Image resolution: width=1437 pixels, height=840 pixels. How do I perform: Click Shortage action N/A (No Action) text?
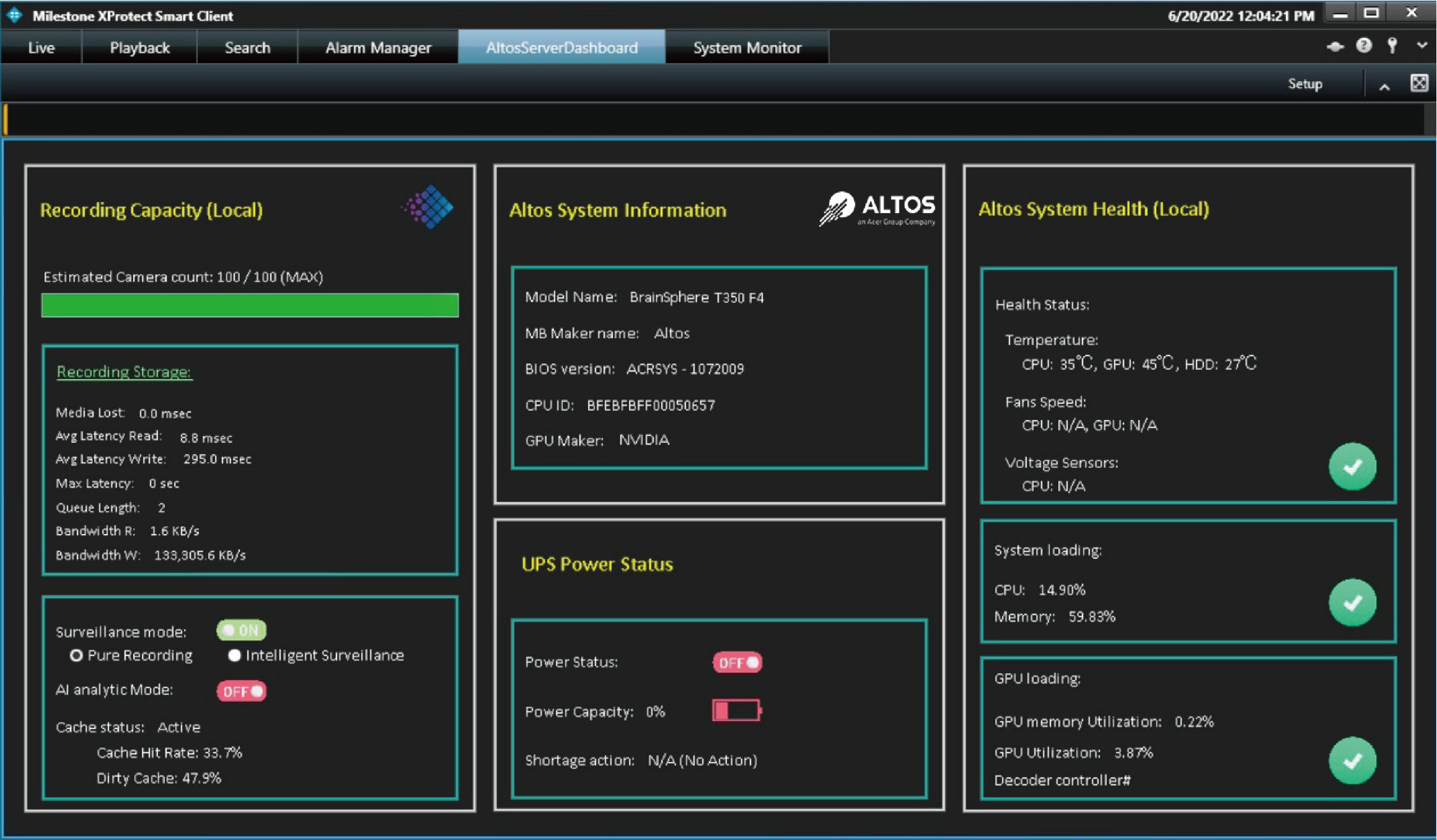click(x=641, y=761)
